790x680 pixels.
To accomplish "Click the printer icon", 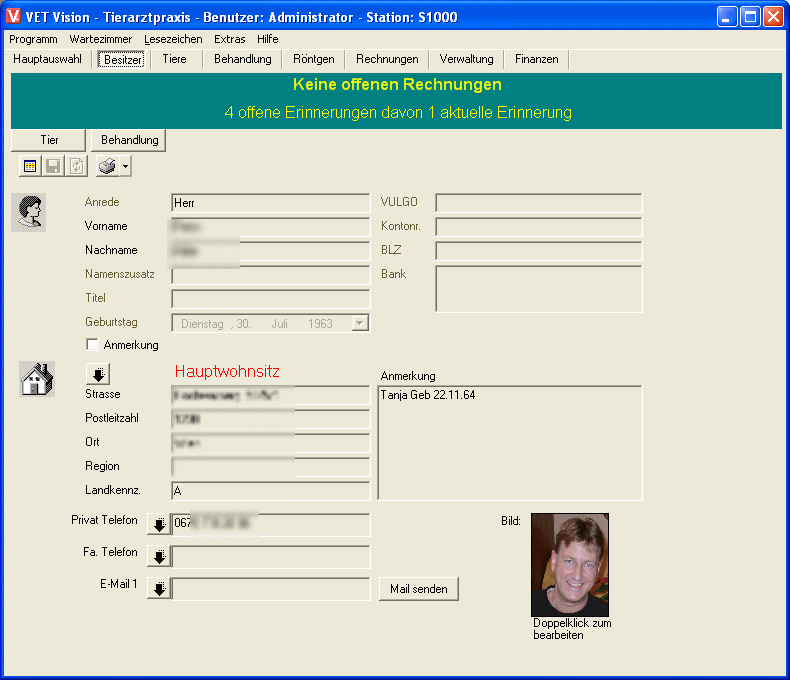I will 107,166.
